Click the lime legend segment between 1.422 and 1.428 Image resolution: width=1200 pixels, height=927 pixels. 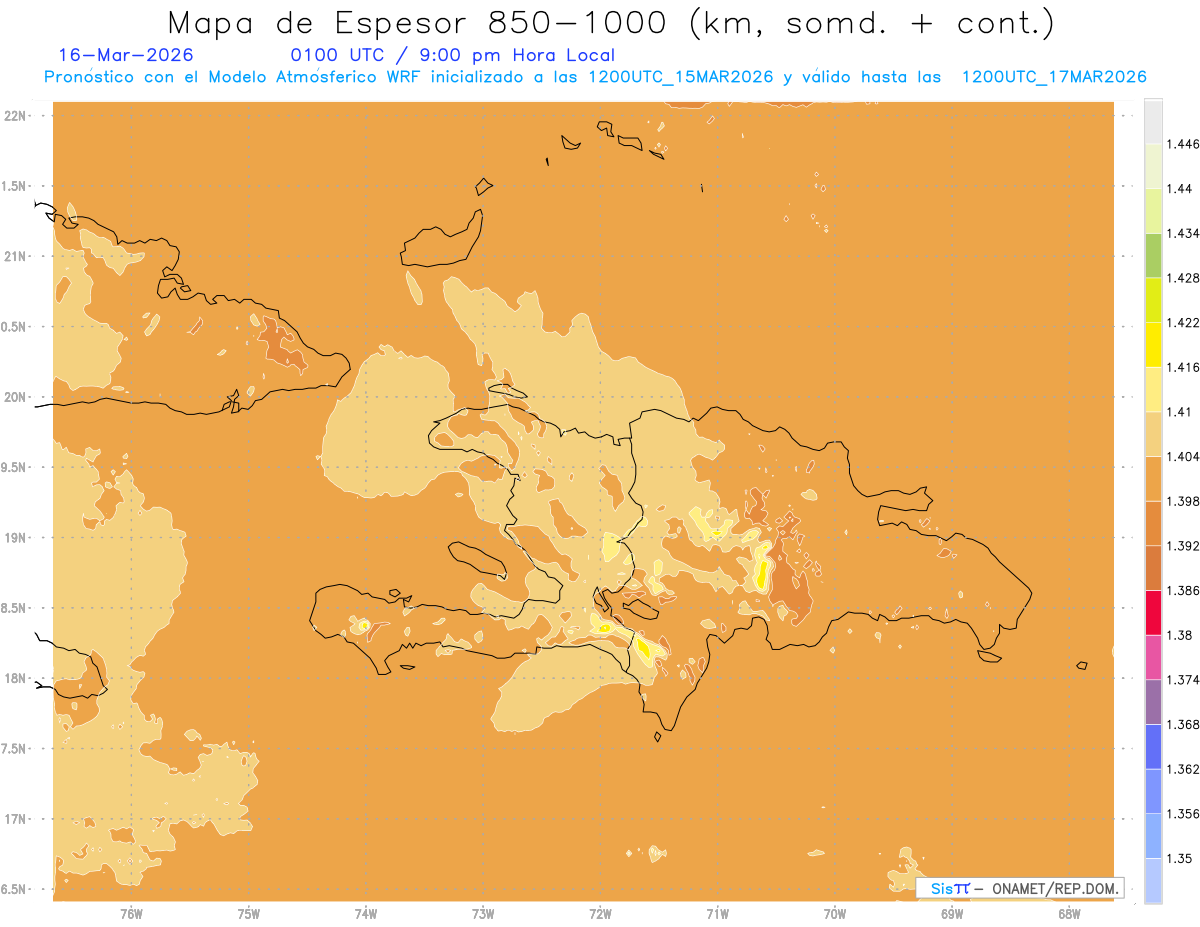[x=1153, y=300]
